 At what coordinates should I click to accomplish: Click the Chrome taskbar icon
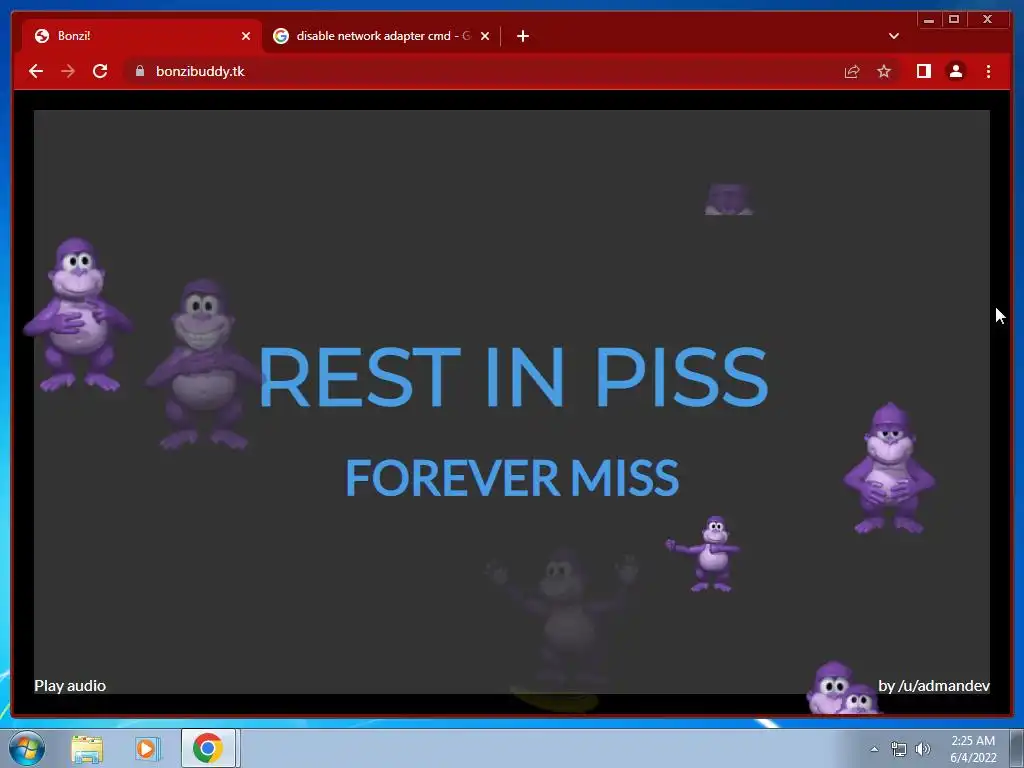[208, 748]
